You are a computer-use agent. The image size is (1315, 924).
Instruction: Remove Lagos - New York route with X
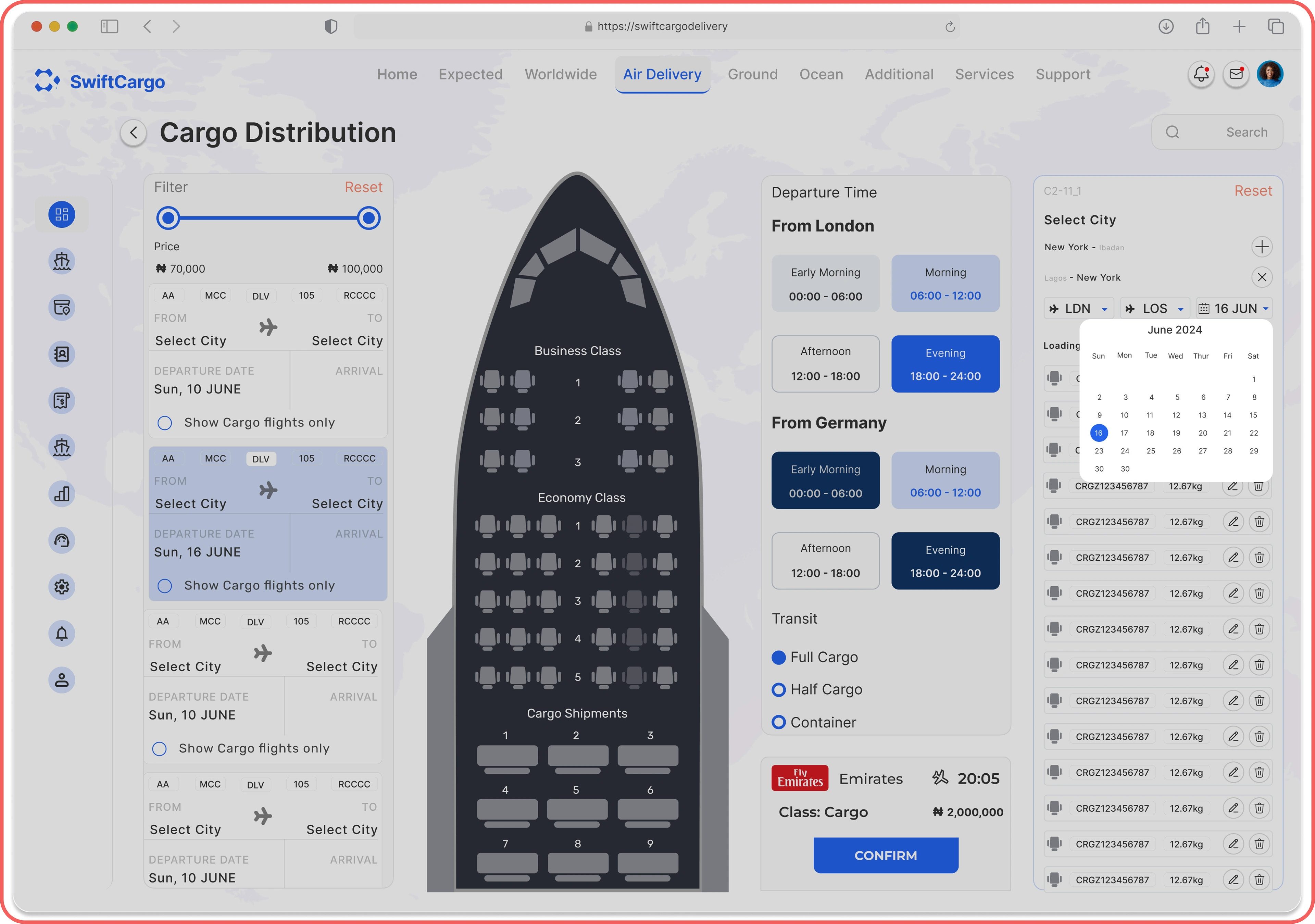click(1262, 277)
